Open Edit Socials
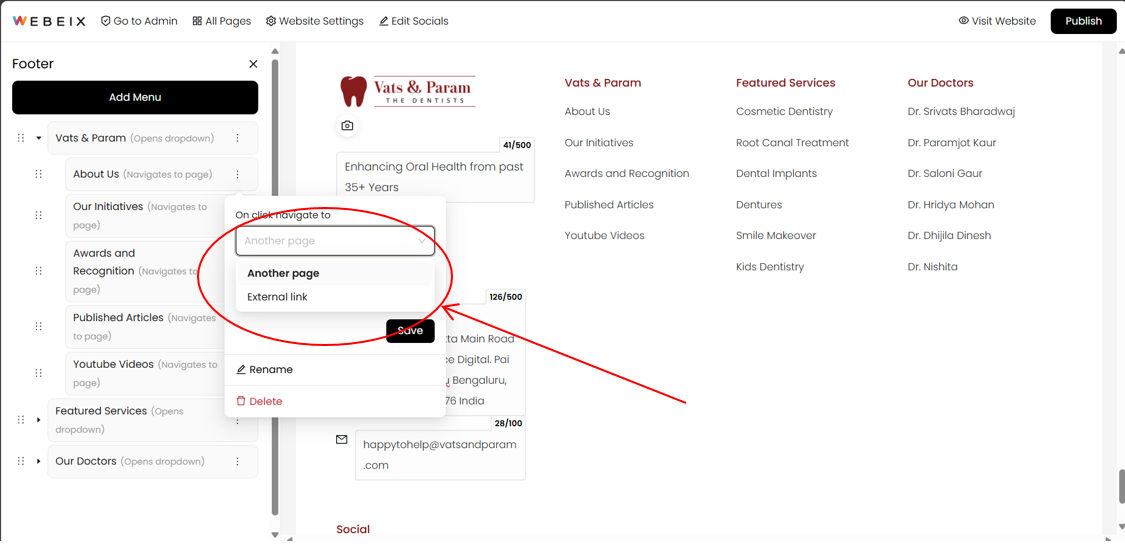1125x544 pixels. [x=413, y=21]
